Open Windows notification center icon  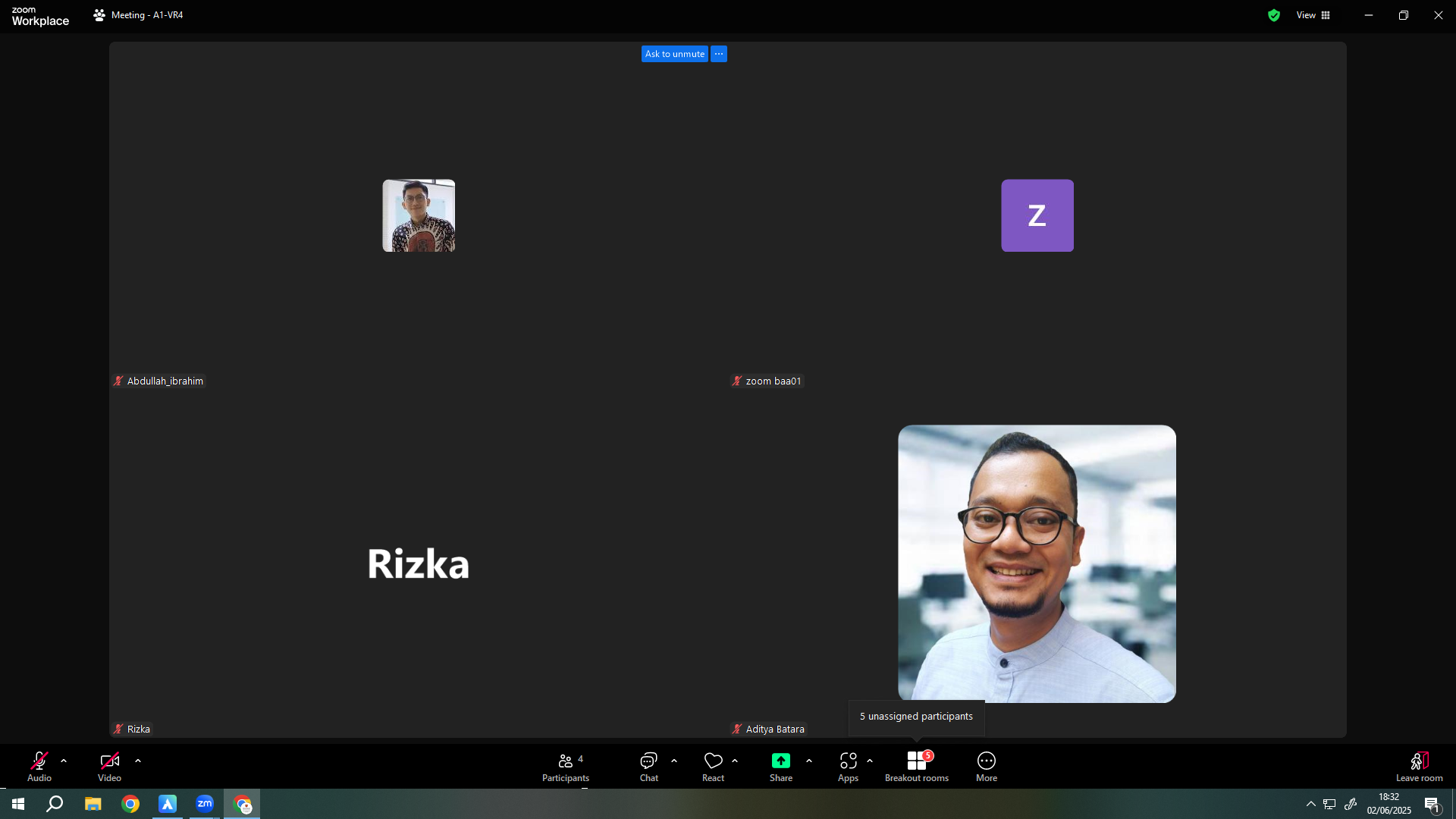[x=1432, y=804]
